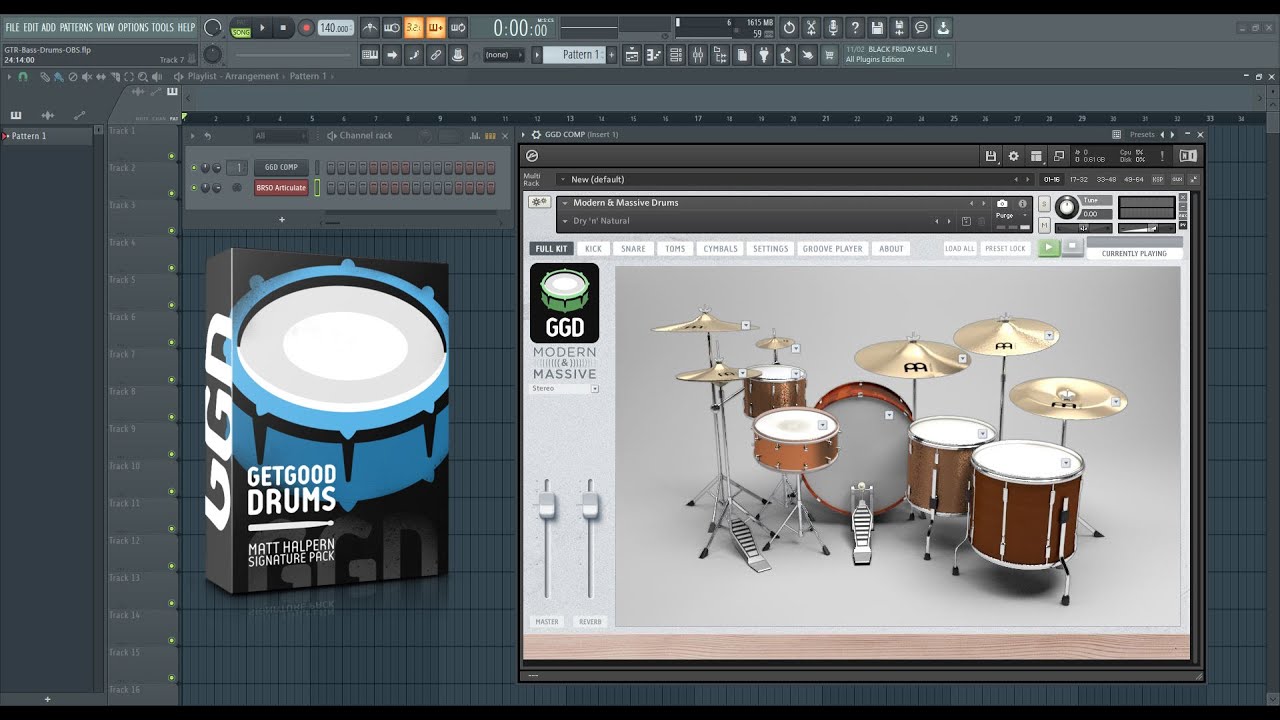1280x720 pixels.
Task: Click the Kontakt Tune knob
Action: coord(1067,207)
